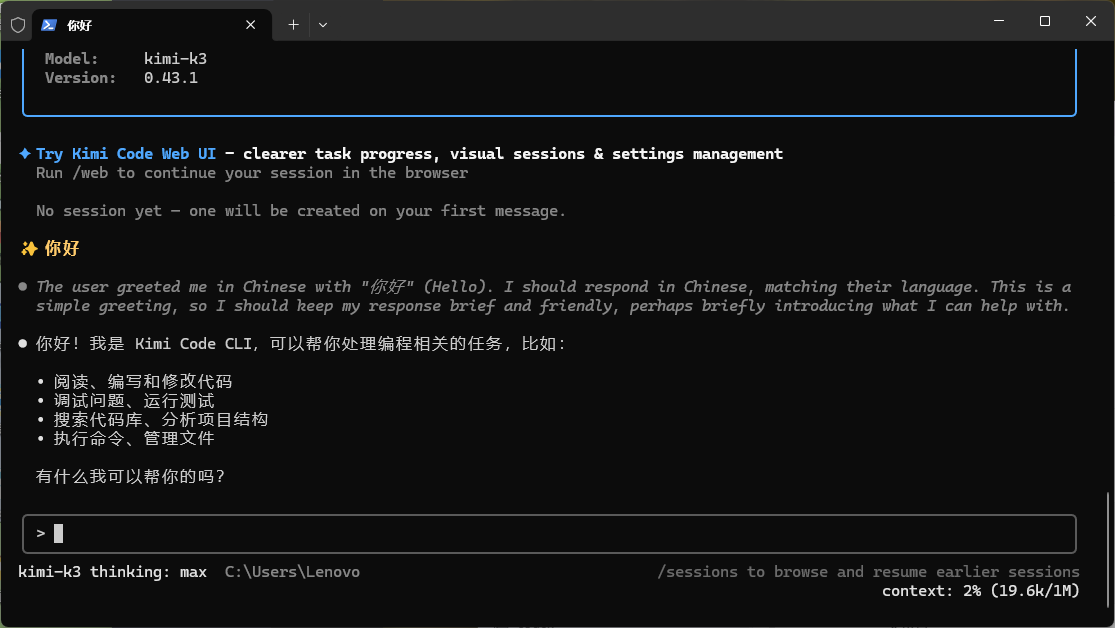Open the new tab profile dropdown
Screen dimensions: 1115x628
[323, 25]
